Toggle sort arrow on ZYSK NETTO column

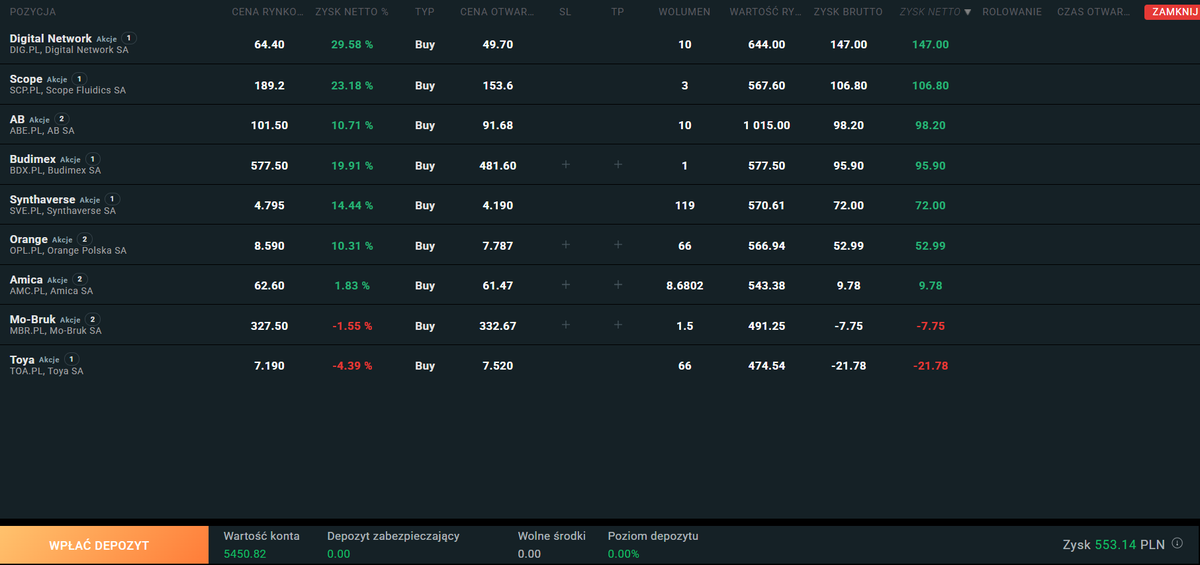tap(967, 12)
